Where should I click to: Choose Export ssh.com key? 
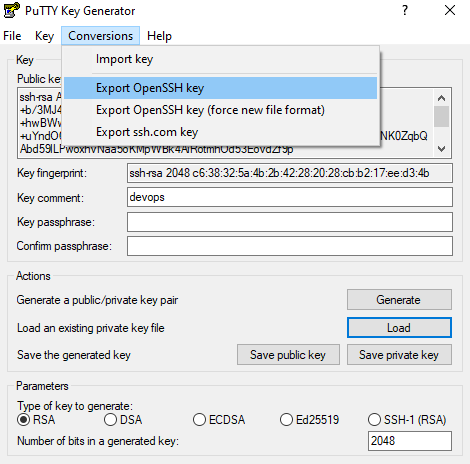pos(220,132)
